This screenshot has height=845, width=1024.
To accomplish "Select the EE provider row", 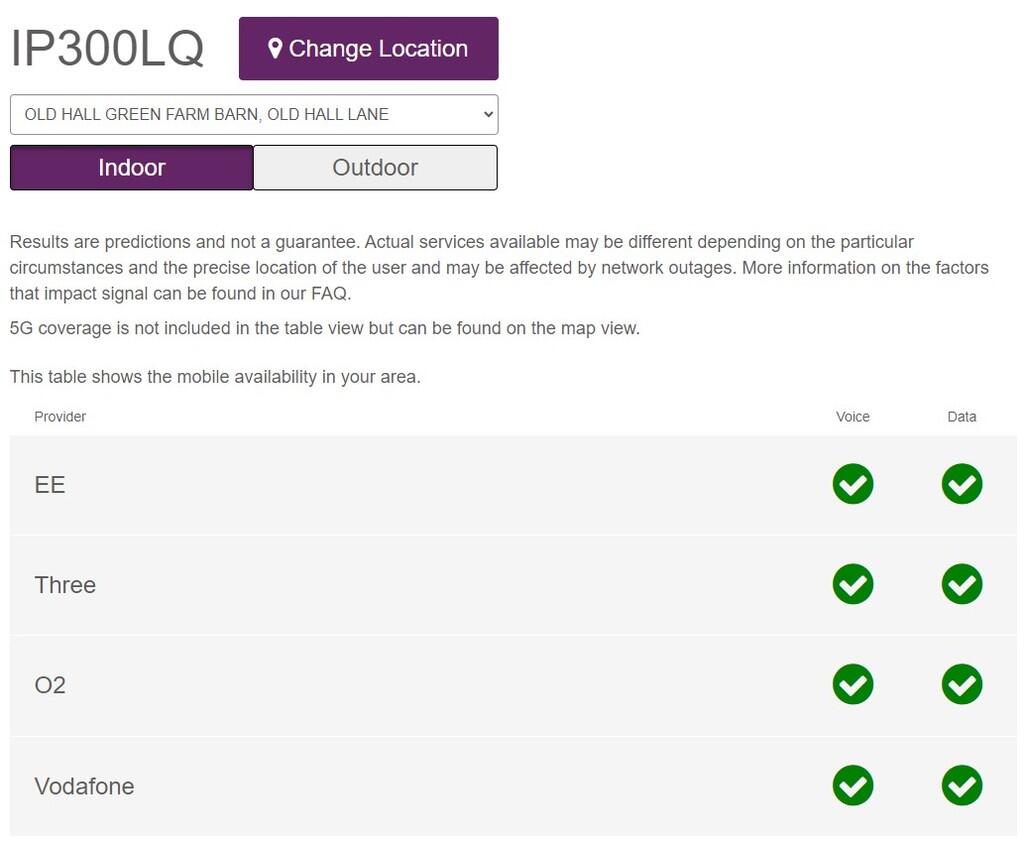I will click(x=50, y=485).
